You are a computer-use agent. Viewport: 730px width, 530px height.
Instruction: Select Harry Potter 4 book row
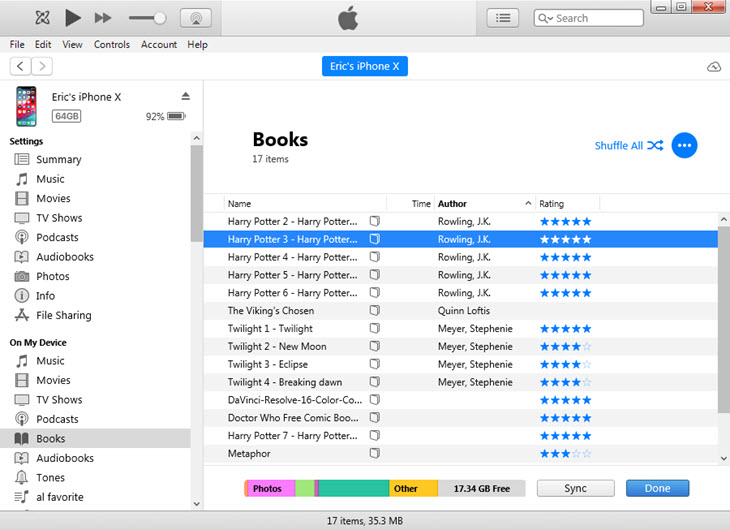coord(460,258)
